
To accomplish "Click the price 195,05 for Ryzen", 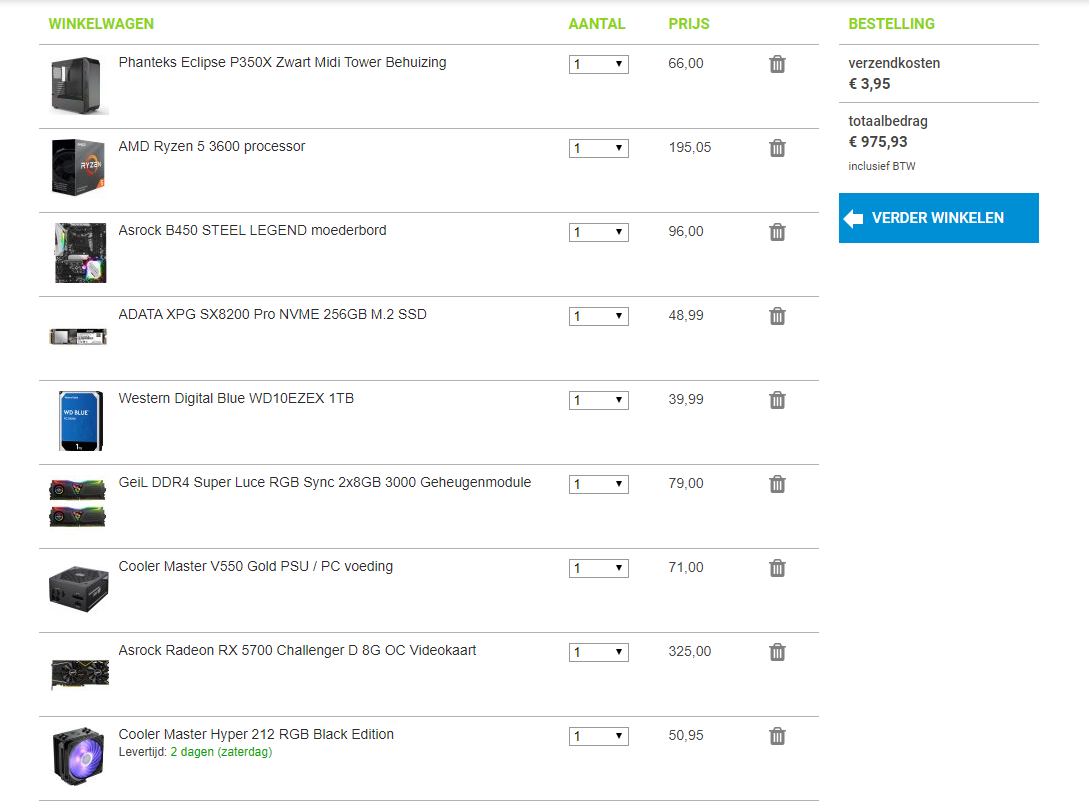I will [x=690, y=147].
